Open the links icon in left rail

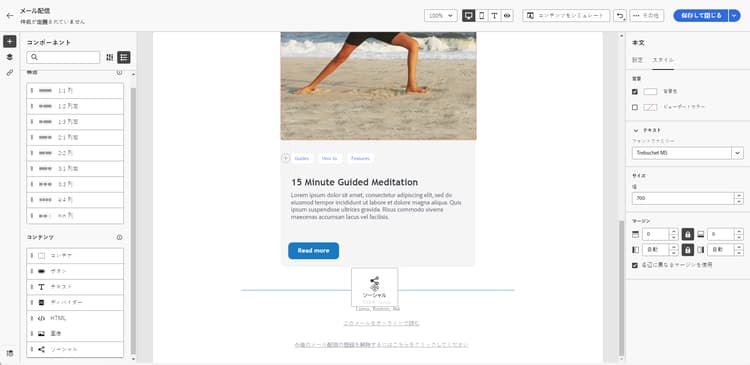(x=10, y=73)
